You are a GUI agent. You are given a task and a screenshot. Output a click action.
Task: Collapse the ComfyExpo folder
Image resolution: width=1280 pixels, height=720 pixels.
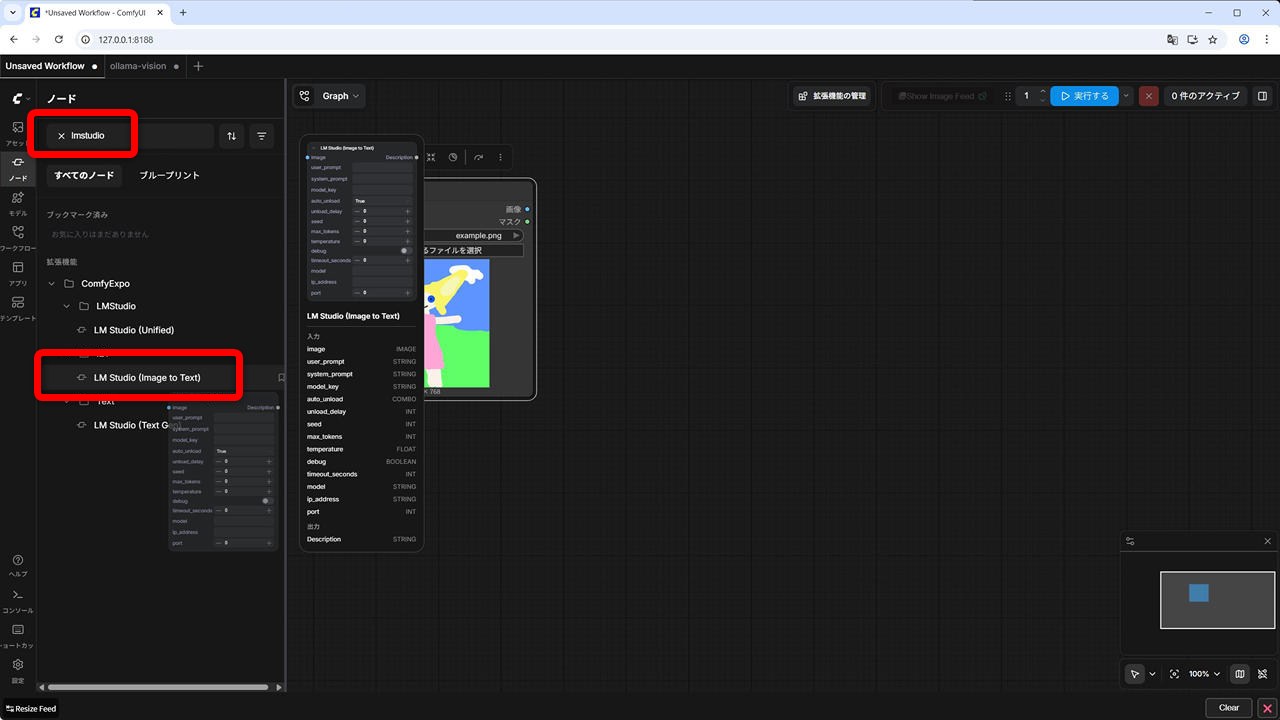coord(52,284)
